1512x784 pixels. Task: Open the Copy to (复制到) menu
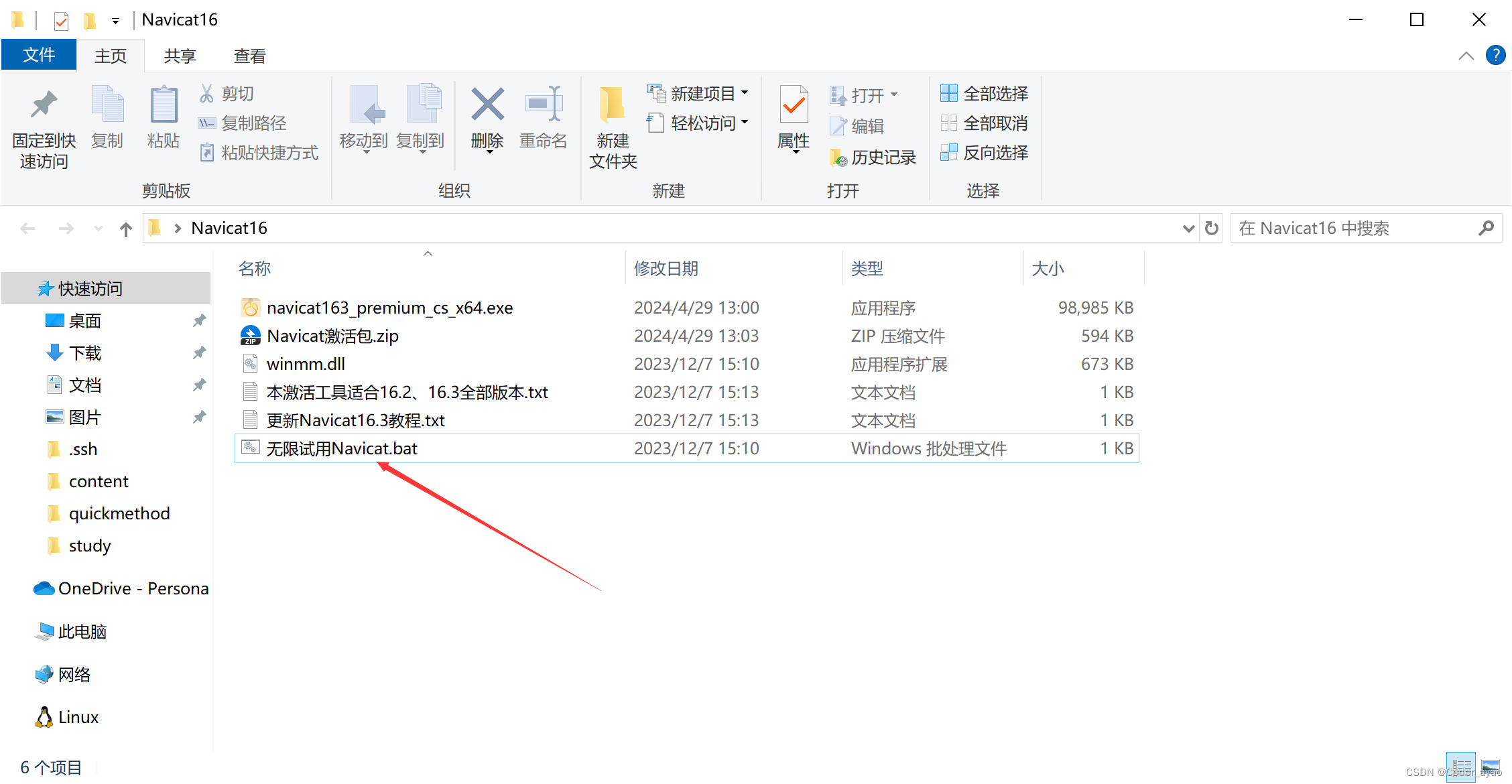tap(420, 119)
